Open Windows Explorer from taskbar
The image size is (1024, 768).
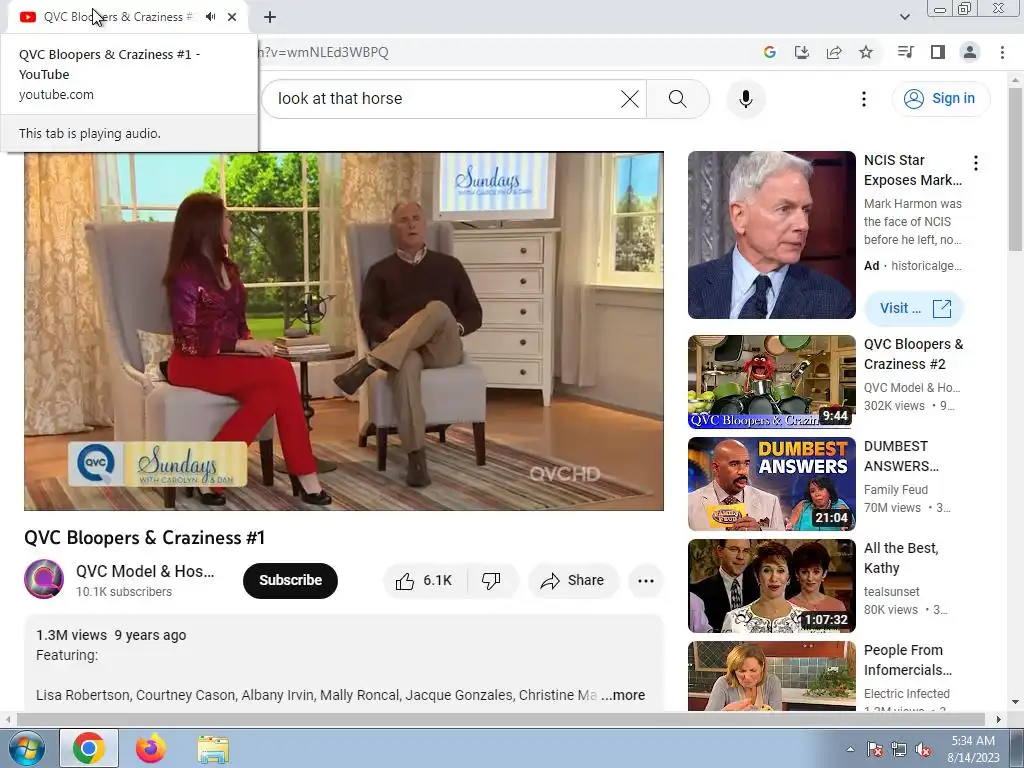pos(213,748)
